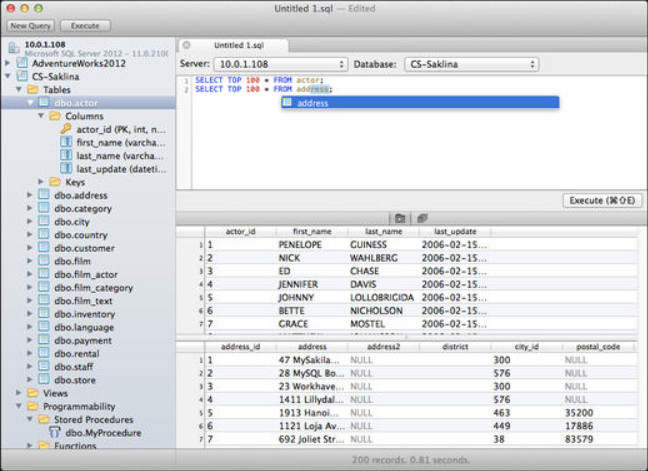Click the dbo.city table icon
Image resolution: width=648 pixels, height=471 pixels.
[44, 221]
